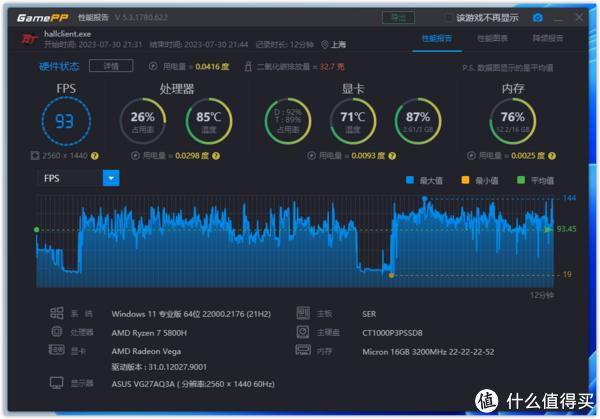600x419 pixels.
Task: Click the 硬件状态 heading
Action: [59, 67]
